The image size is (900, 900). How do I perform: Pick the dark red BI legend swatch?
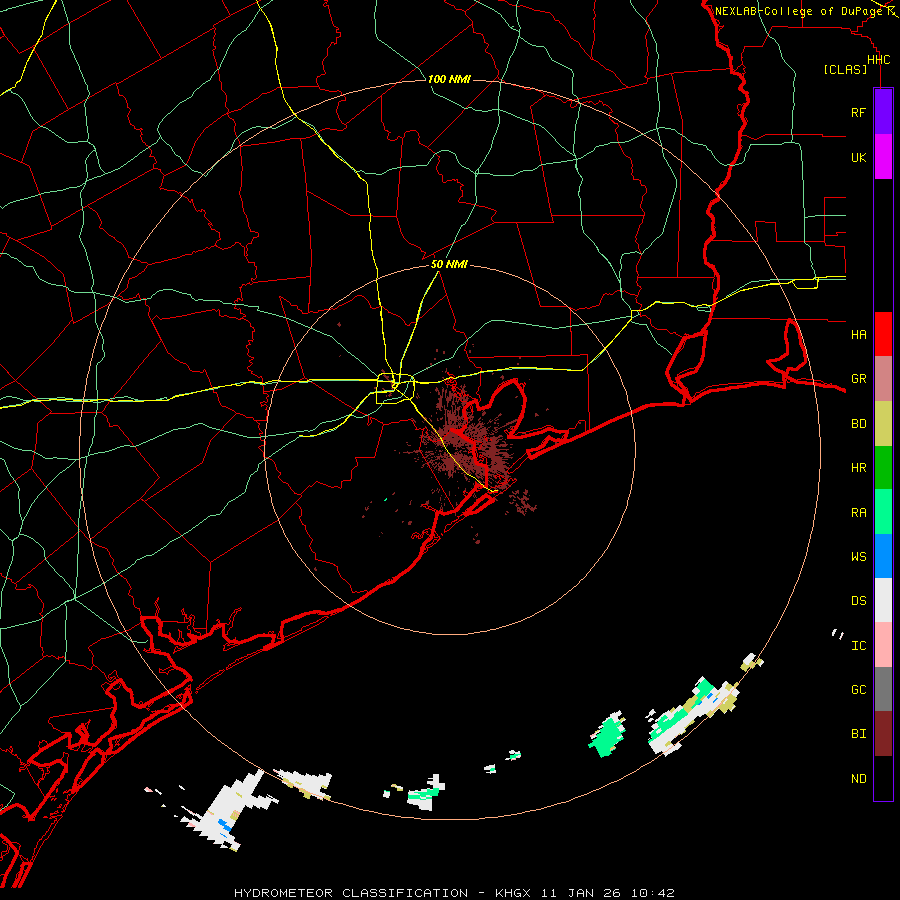tap(883, 734)
